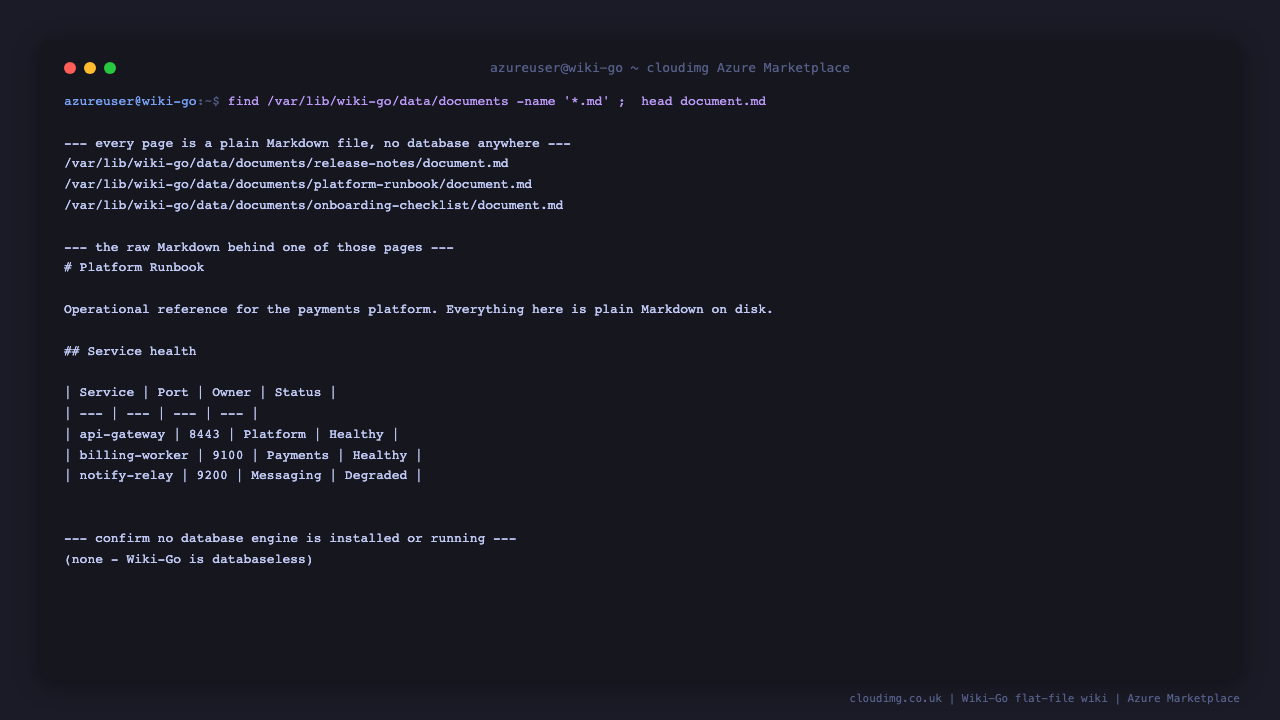Click the window title 'azureuser@wiki-go ~ cloudimg Azure Marketplace'
Screen dimensions: 1280x720
[x=670, y=68]
